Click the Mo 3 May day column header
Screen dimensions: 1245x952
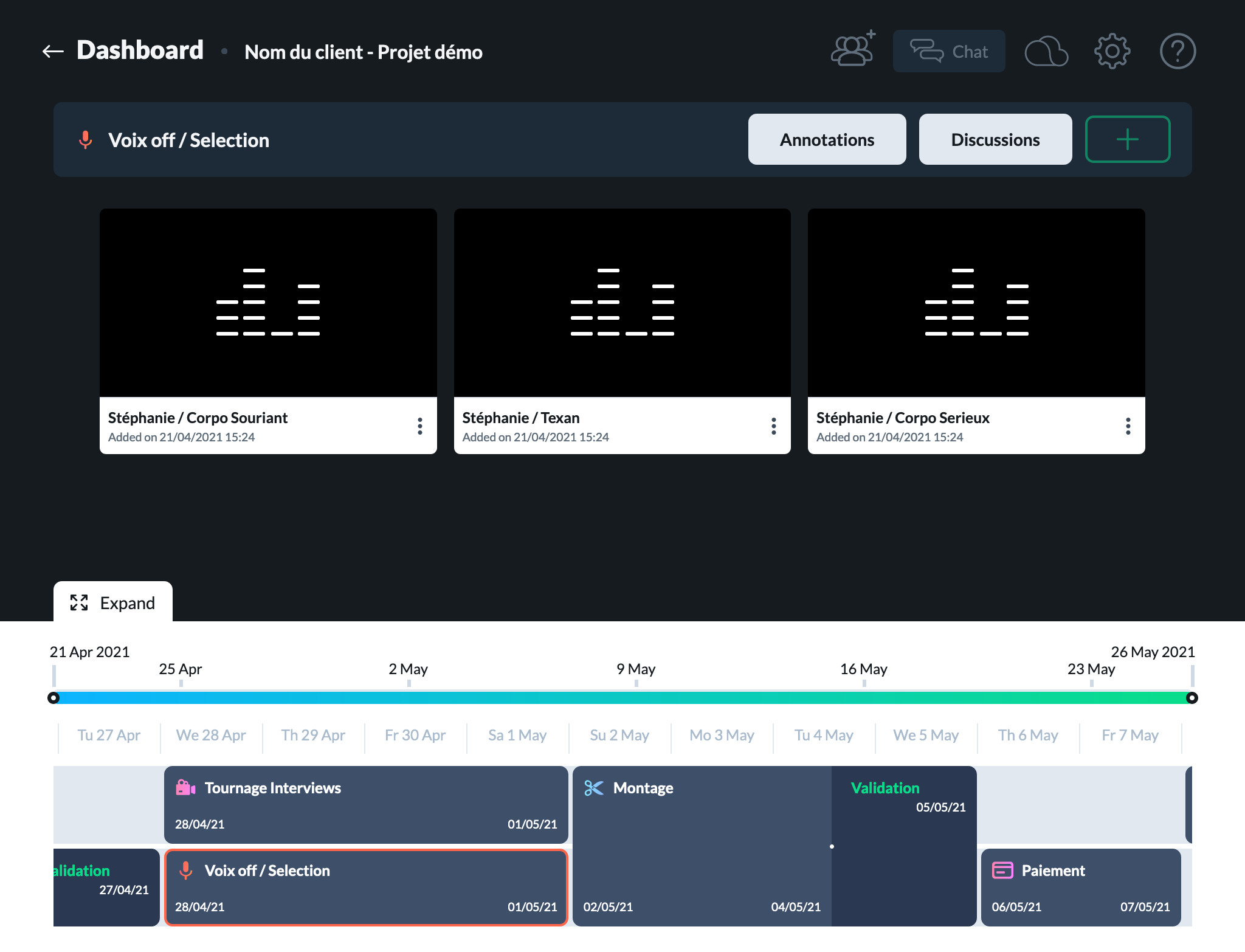[x=722, y=736]
